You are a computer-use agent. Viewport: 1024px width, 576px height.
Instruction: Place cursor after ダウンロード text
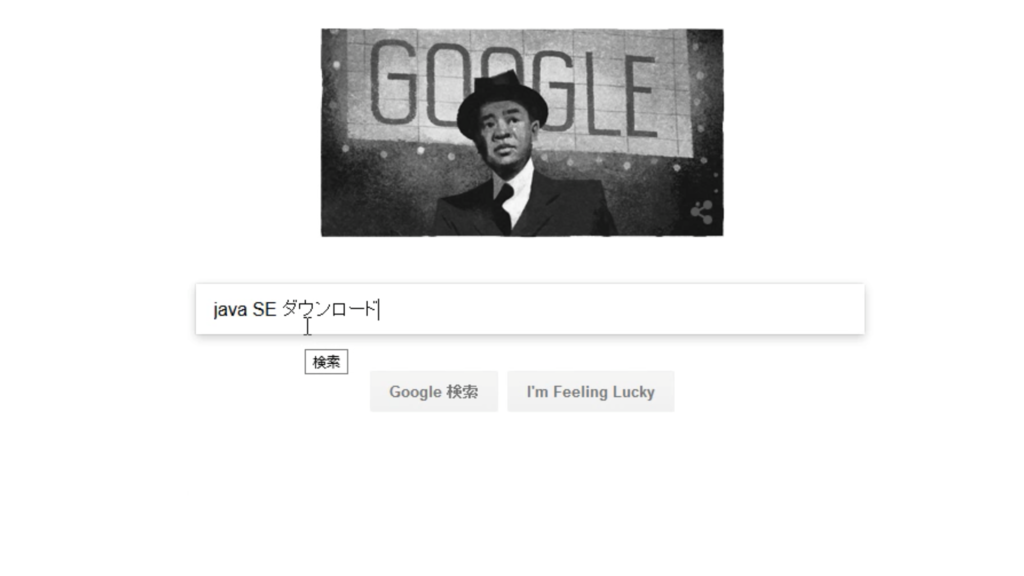[x=379, y=309]
